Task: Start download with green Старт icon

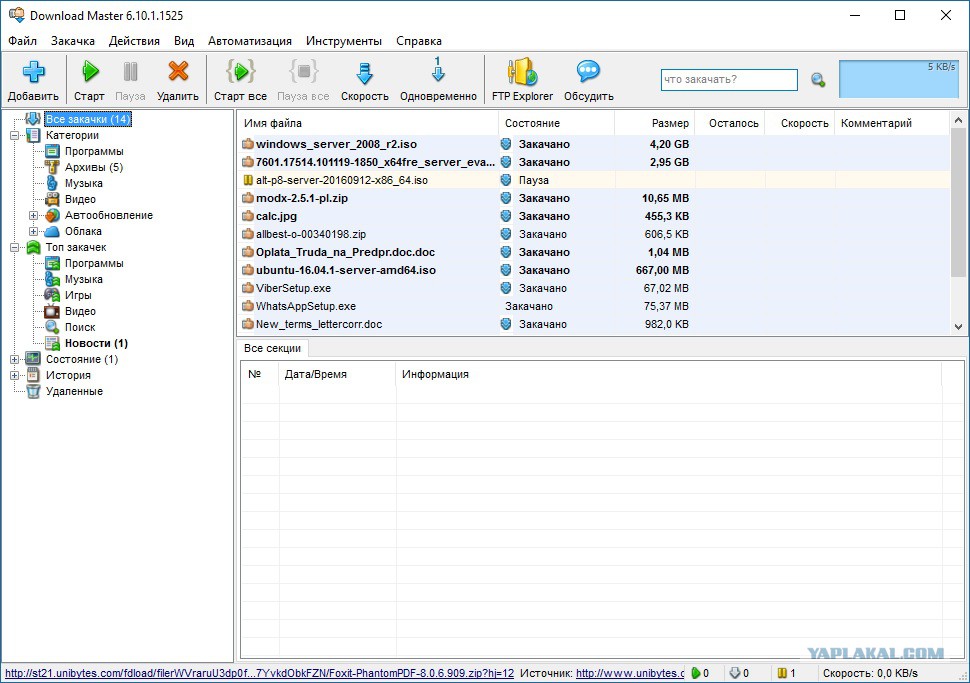Action: 90,72
